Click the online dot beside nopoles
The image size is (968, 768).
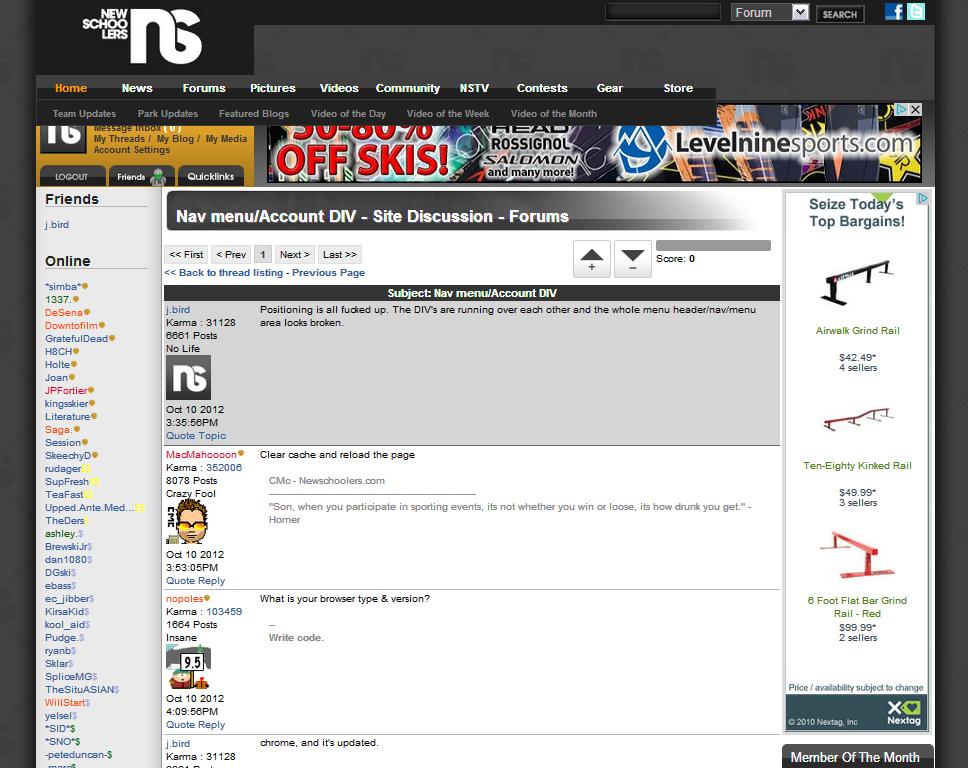click(x=207, y=598)
